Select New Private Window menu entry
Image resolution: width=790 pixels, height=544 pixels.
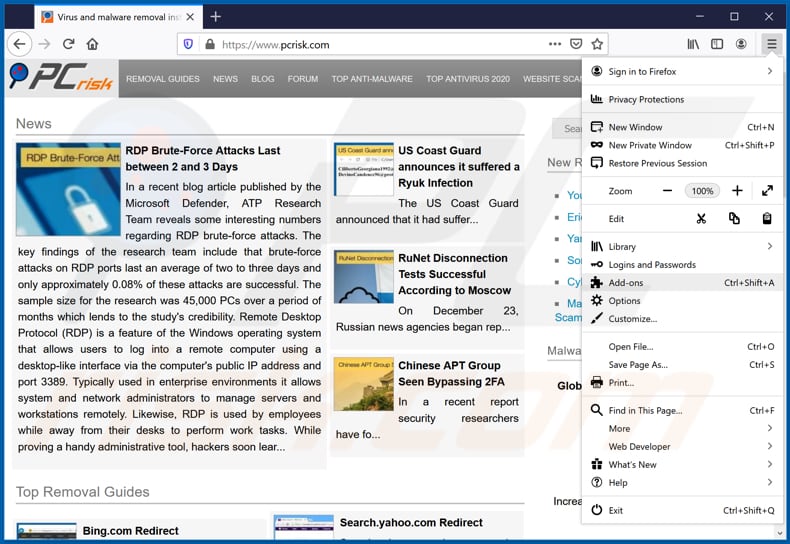click(650, 145)
